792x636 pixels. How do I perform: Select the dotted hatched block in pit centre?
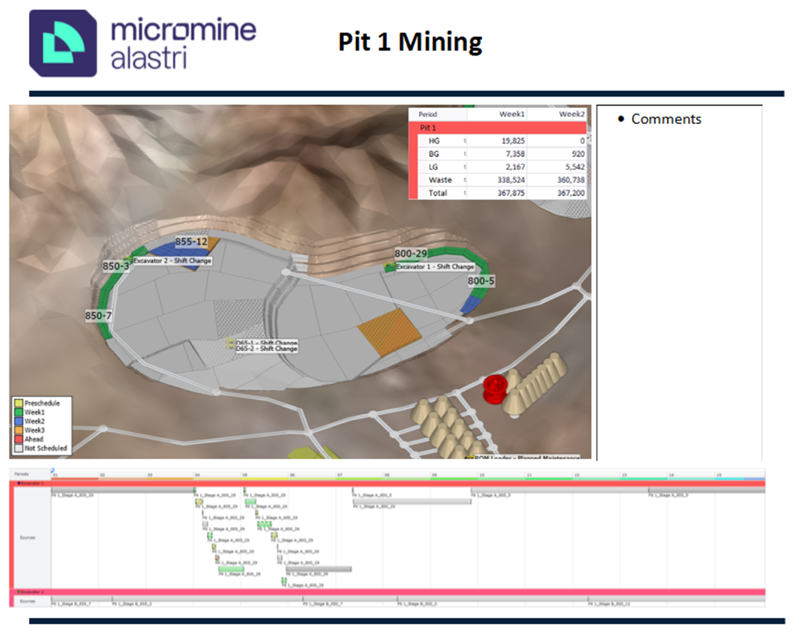[239, 319]
